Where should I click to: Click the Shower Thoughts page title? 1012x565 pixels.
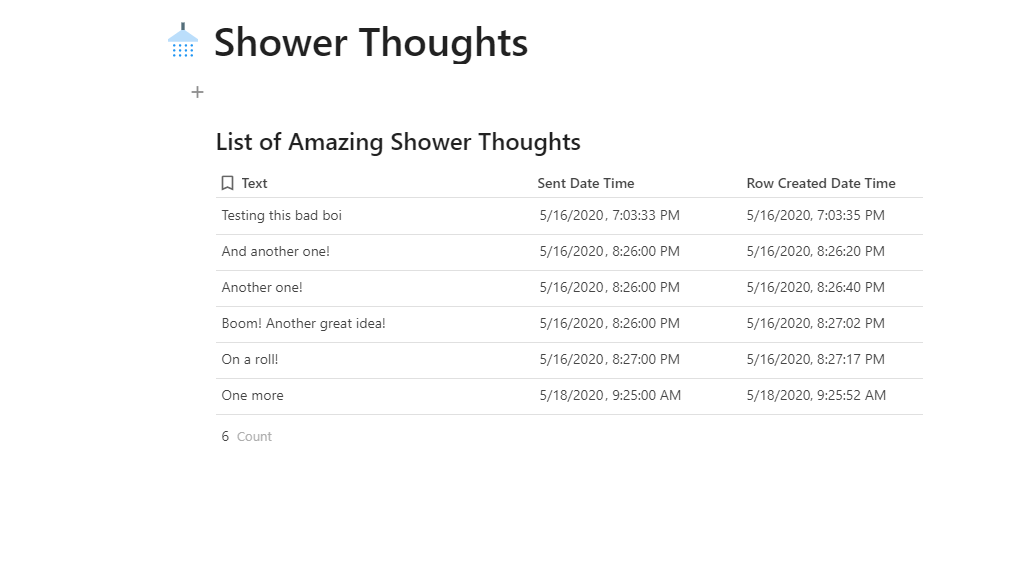click(370, 42)
